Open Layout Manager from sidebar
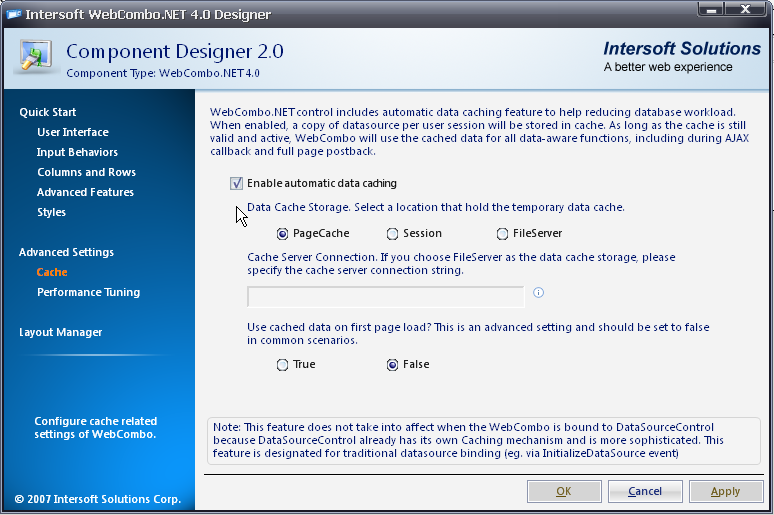The width and height of the screenshot is (774, 515). pos(60,332)
